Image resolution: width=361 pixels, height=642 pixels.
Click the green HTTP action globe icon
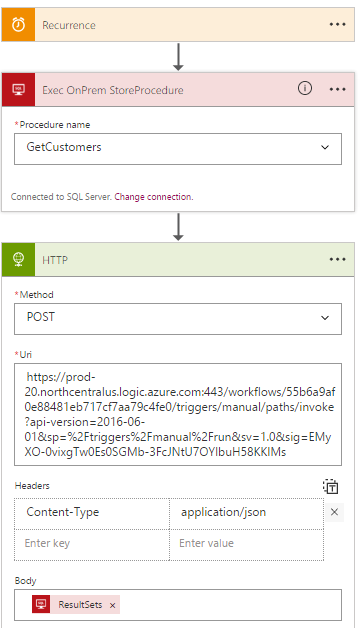click(x=18, y=260)
